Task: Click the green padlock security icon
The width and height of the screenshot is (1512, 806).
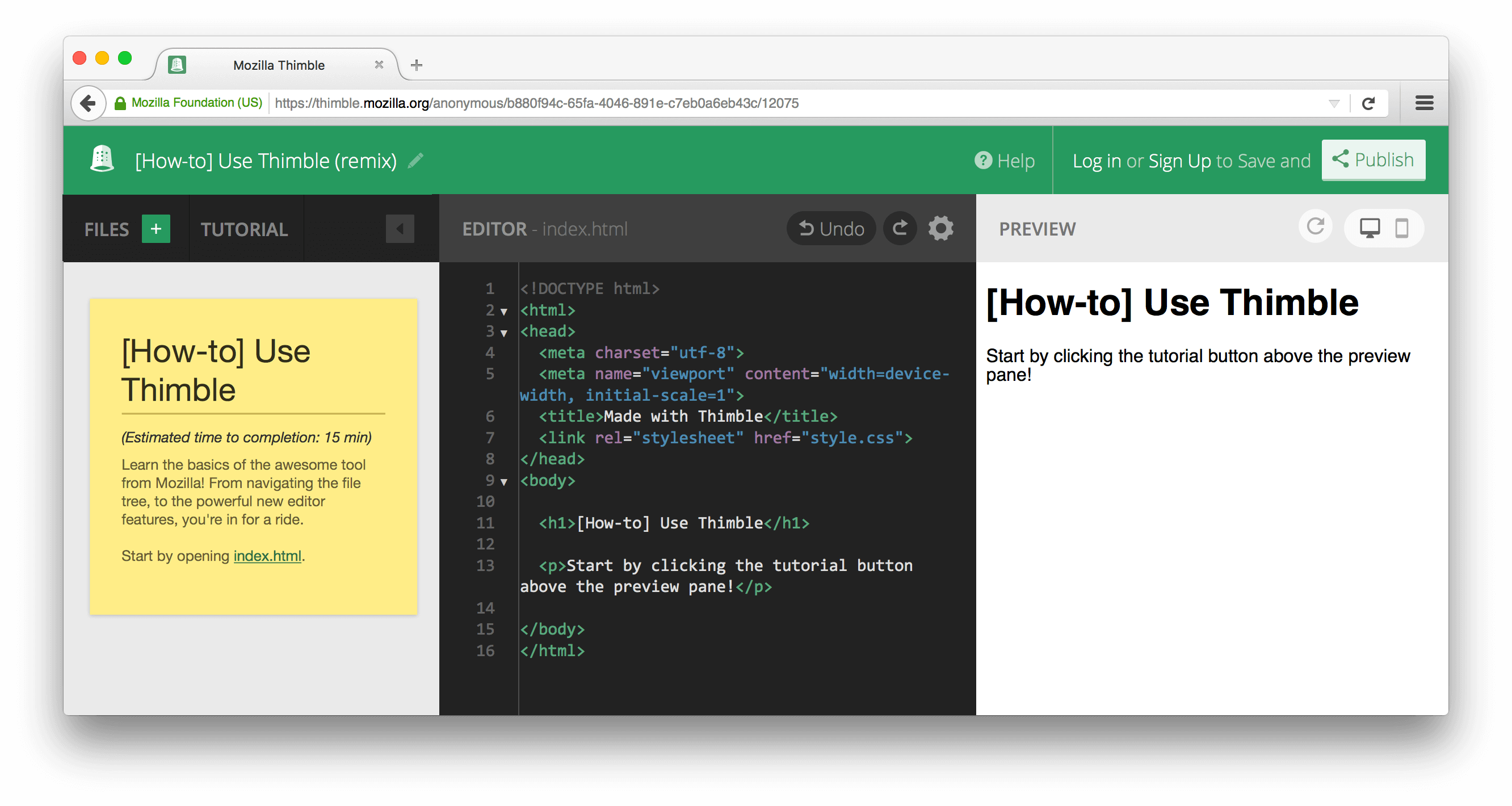Action: [x=120, y=103]
